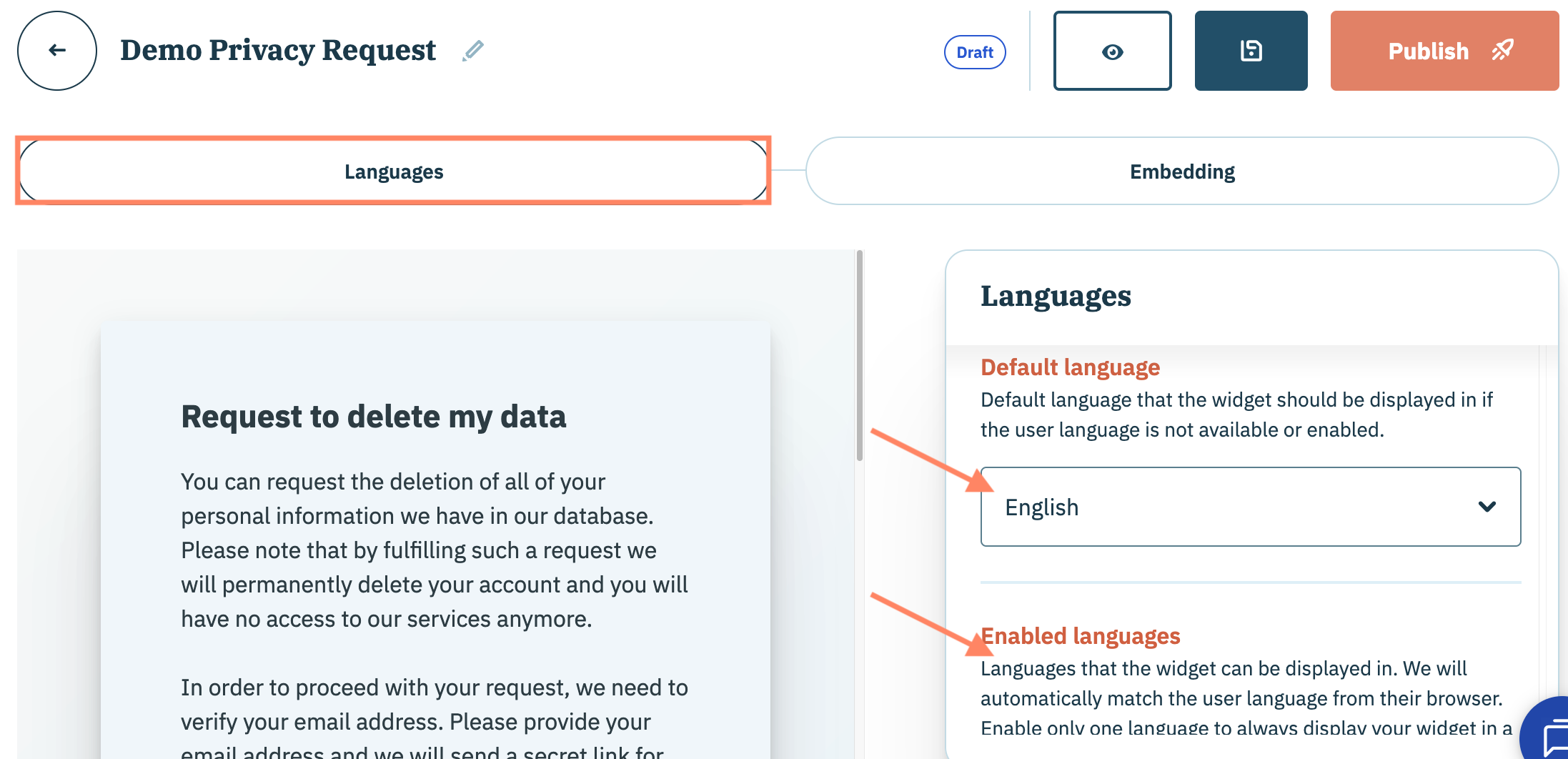The width and height of the screenshot is (1568, 759).
Task: Click the chevron arrow in language dropdown
Action: (1487, 507)
